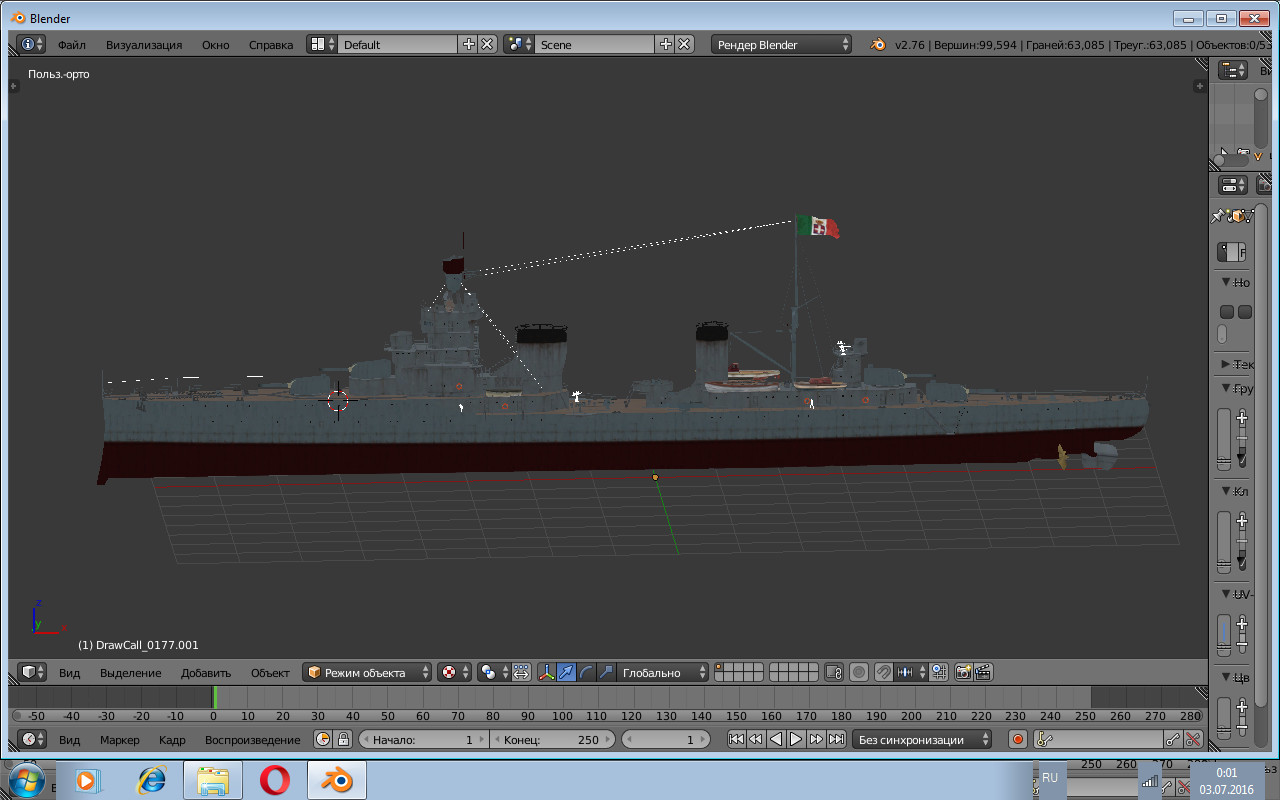Jump to the next keyframe
Screen dimensions: 1280x800
click(x=816, y=739)
